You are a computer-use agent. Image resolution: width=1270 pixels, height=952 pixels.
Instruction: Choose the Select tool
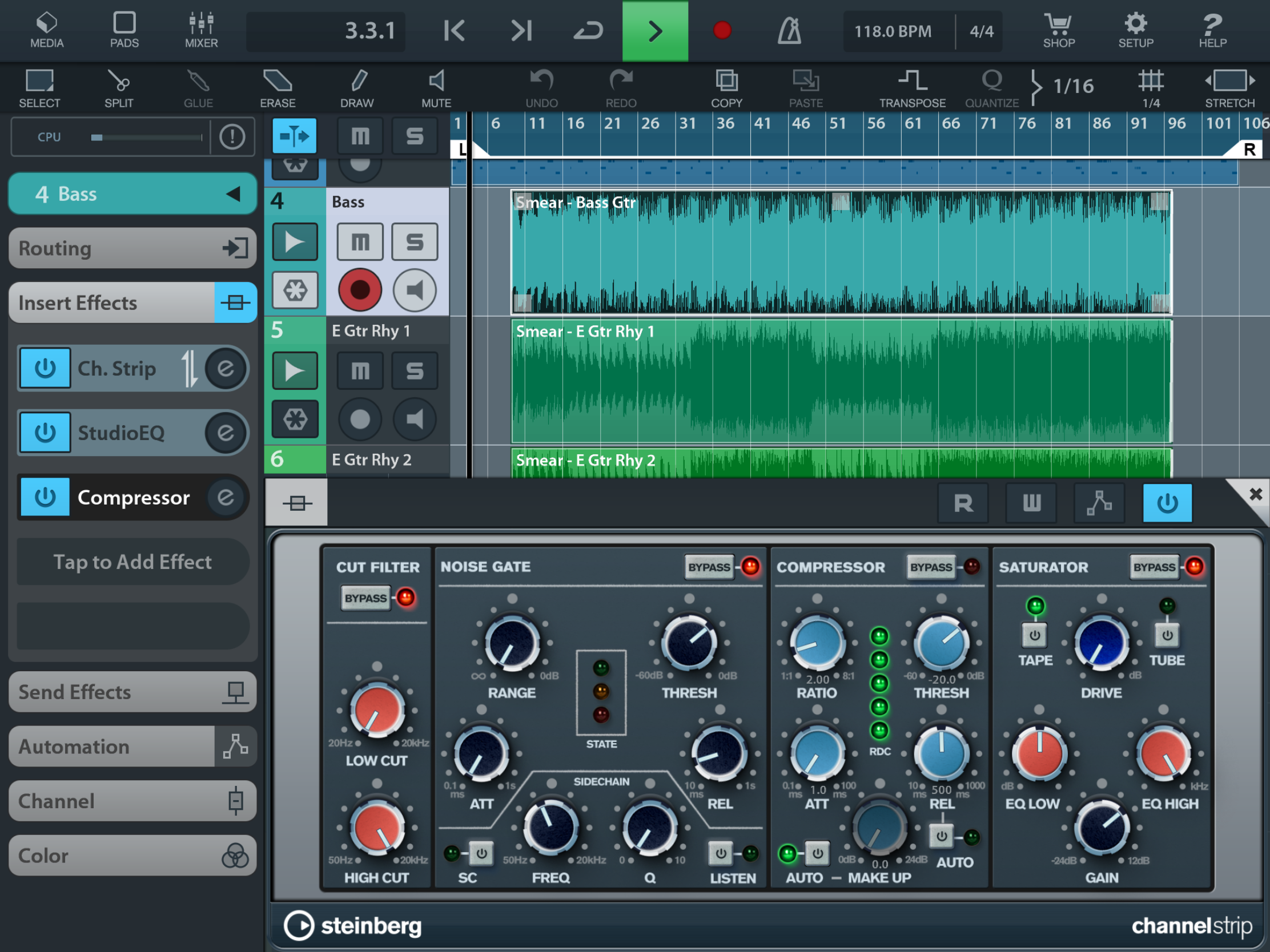click(39, 88)
